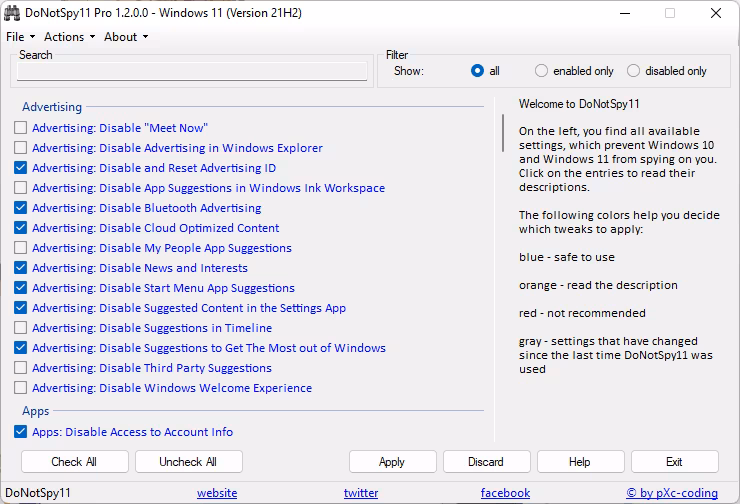The image size is (740, 504).
Task: Uncheck Disable Access to Account Info
Action: click(x=21, y=432)
